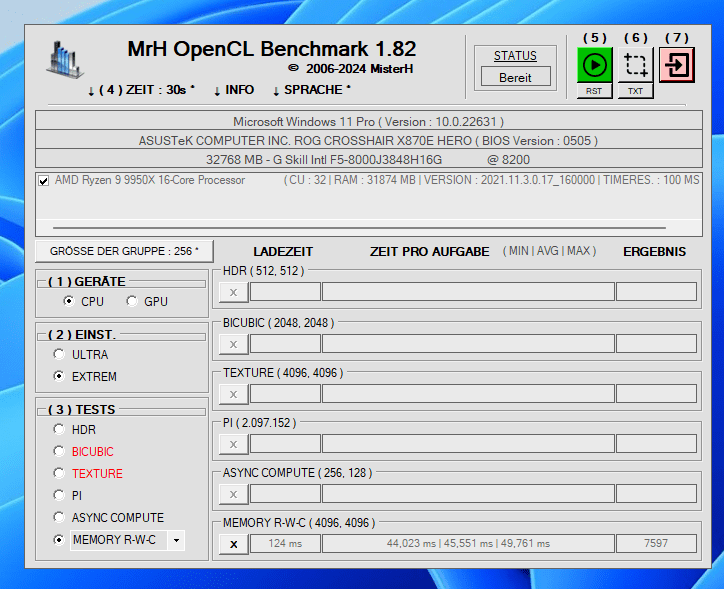Click the X button in ASYNC COMPUTE row
Image resolution: width=724 pixels, height=589 pixels.
234,494
